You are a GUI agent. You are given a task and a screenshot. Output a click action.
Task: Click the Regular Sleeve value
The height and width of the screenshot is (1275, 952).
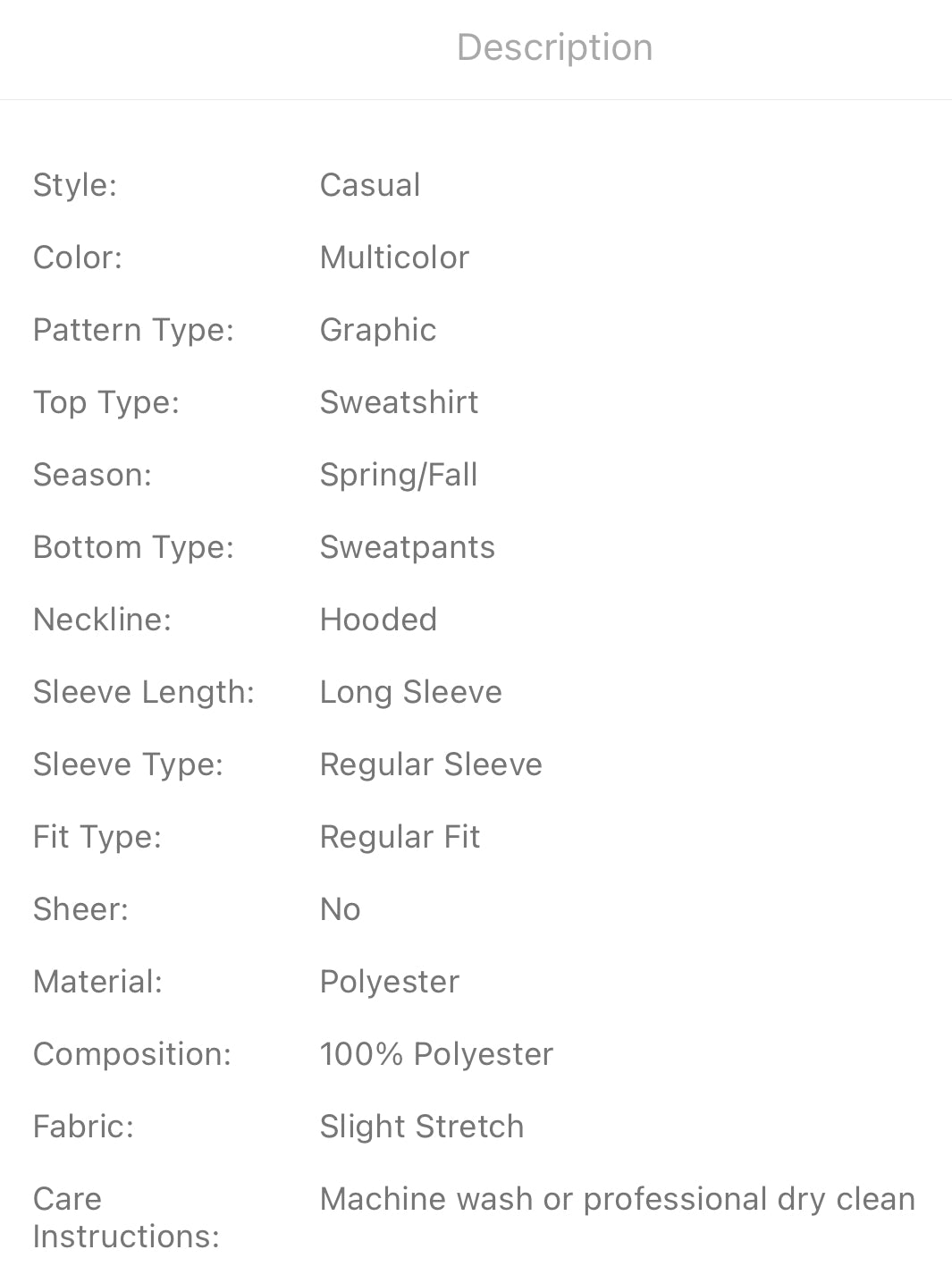click(x=431, y=764)
